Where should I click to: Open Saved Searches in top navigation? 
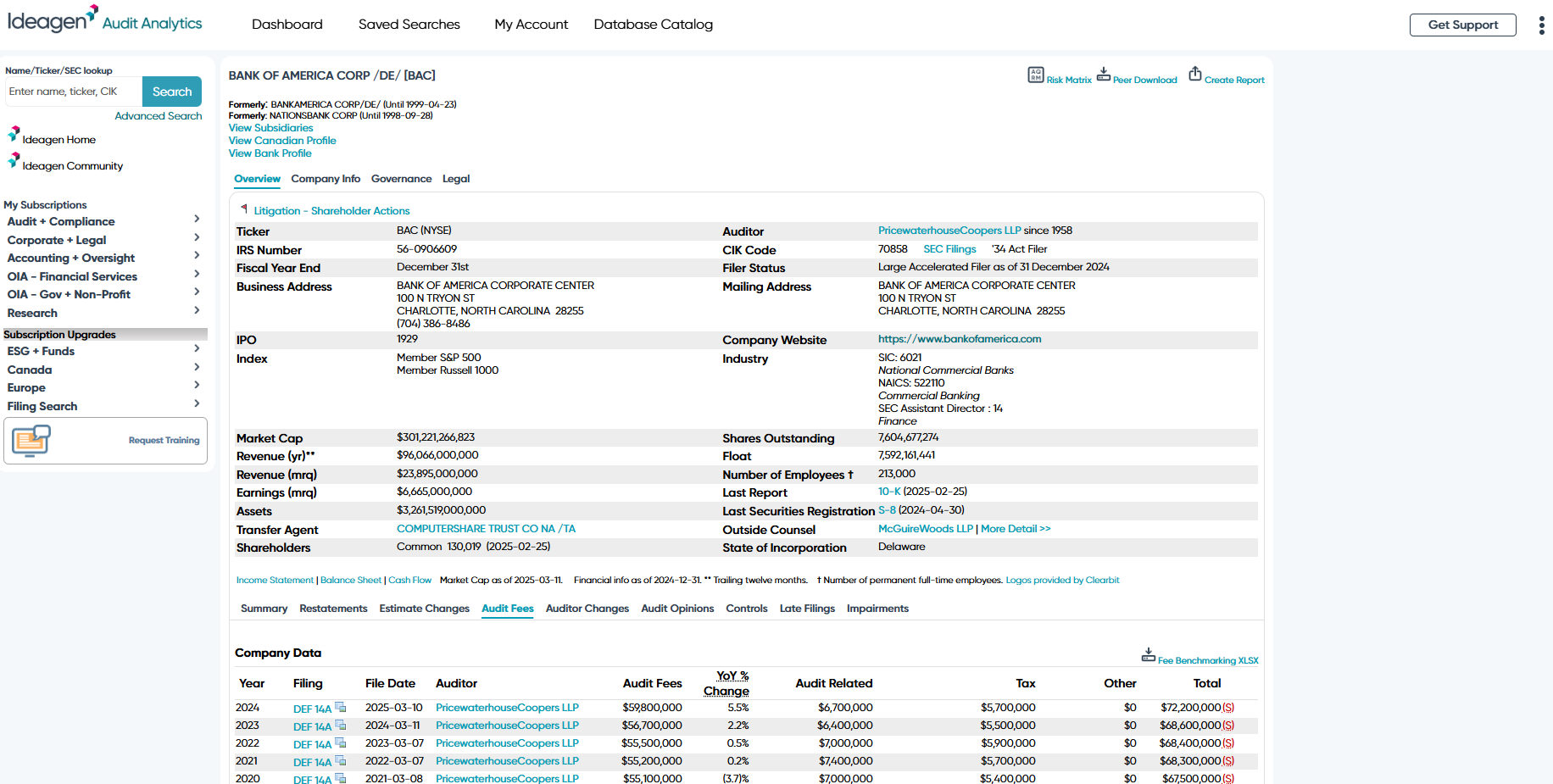409,25
